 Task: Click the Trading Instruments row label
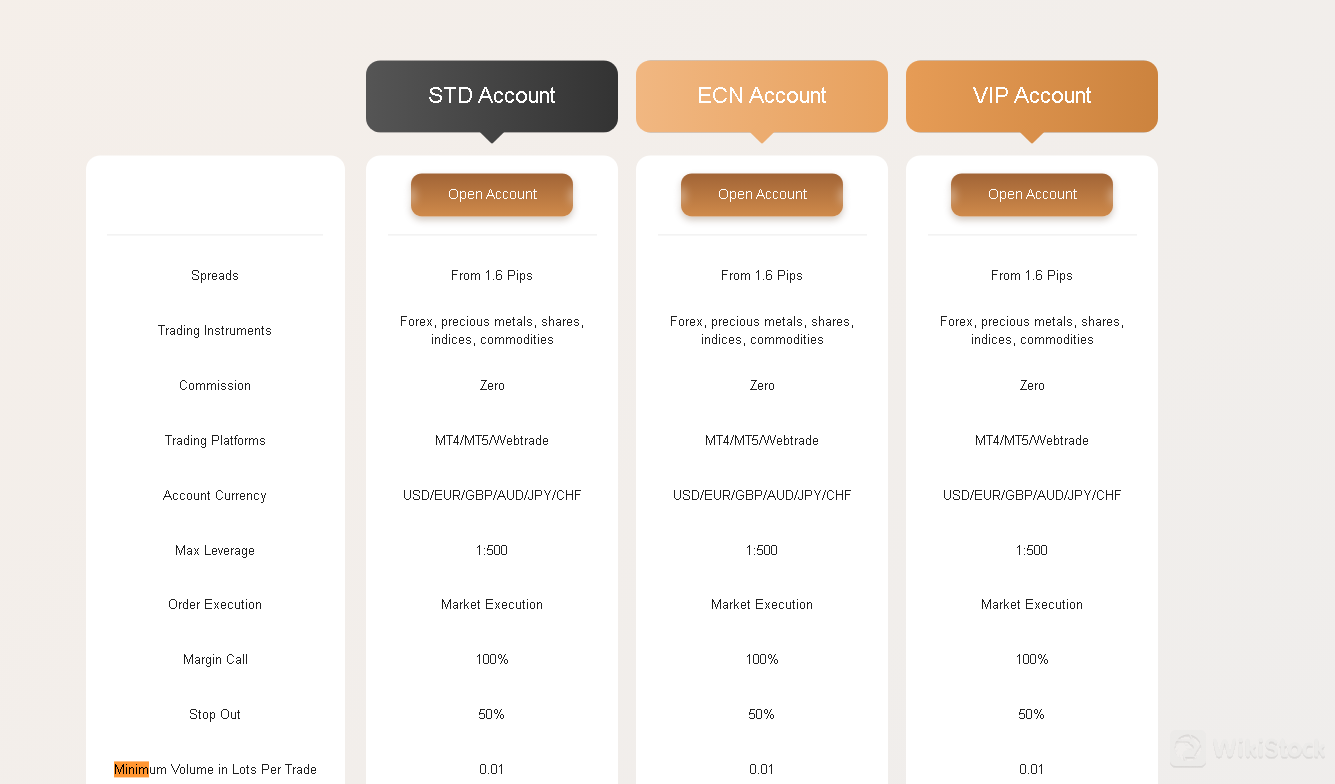214,330
